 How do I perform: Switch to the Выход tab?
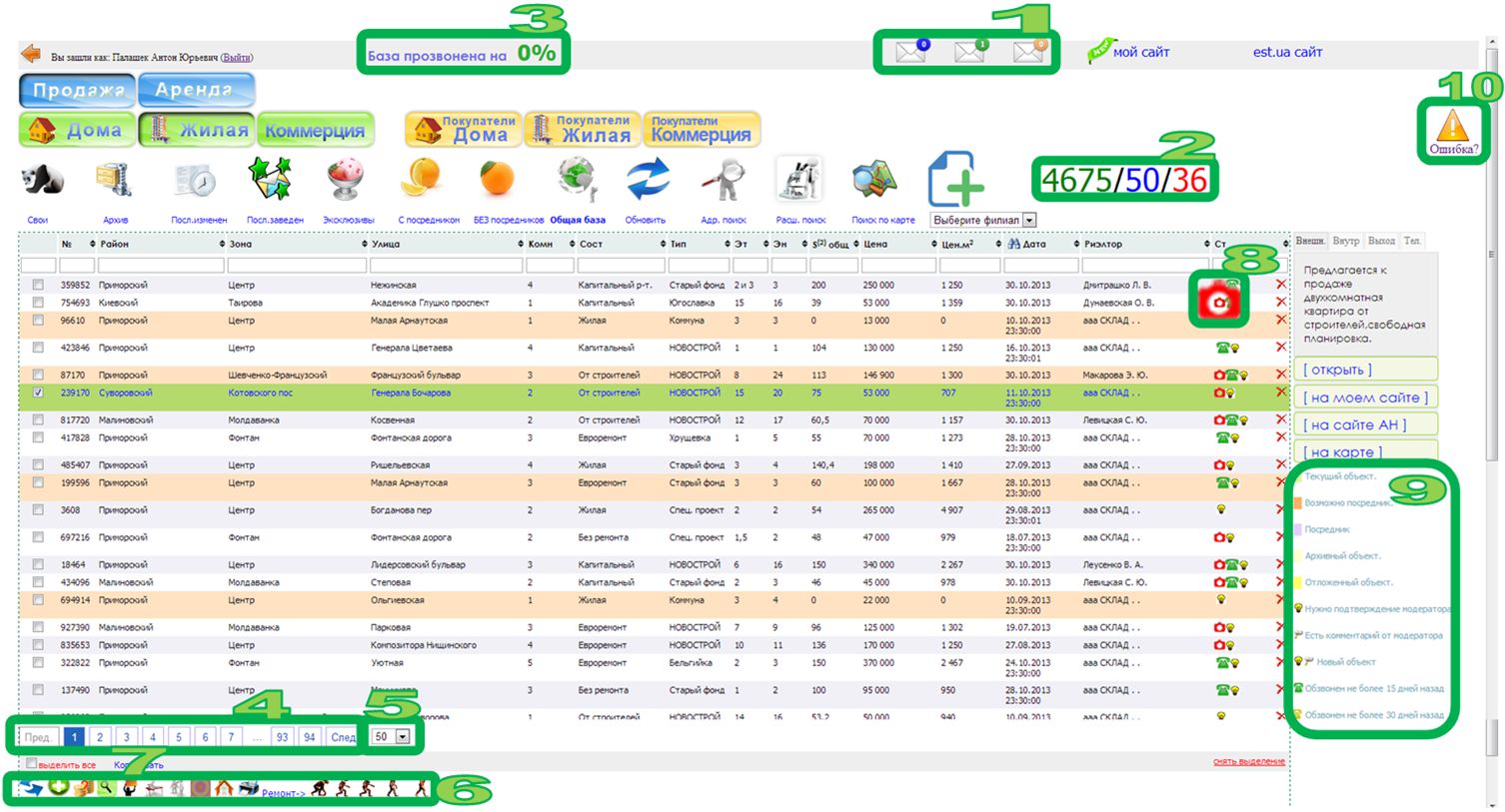click(1381, 241)
